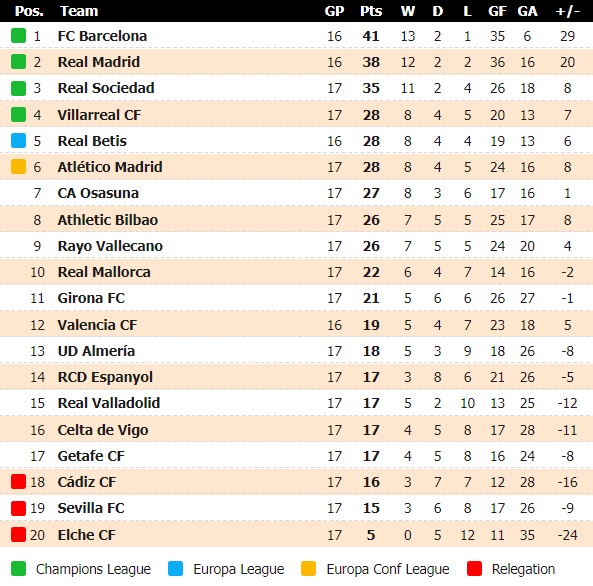Select the Villarreal CF team name
This screenshot has height=586, width=593.
(99, 115)
